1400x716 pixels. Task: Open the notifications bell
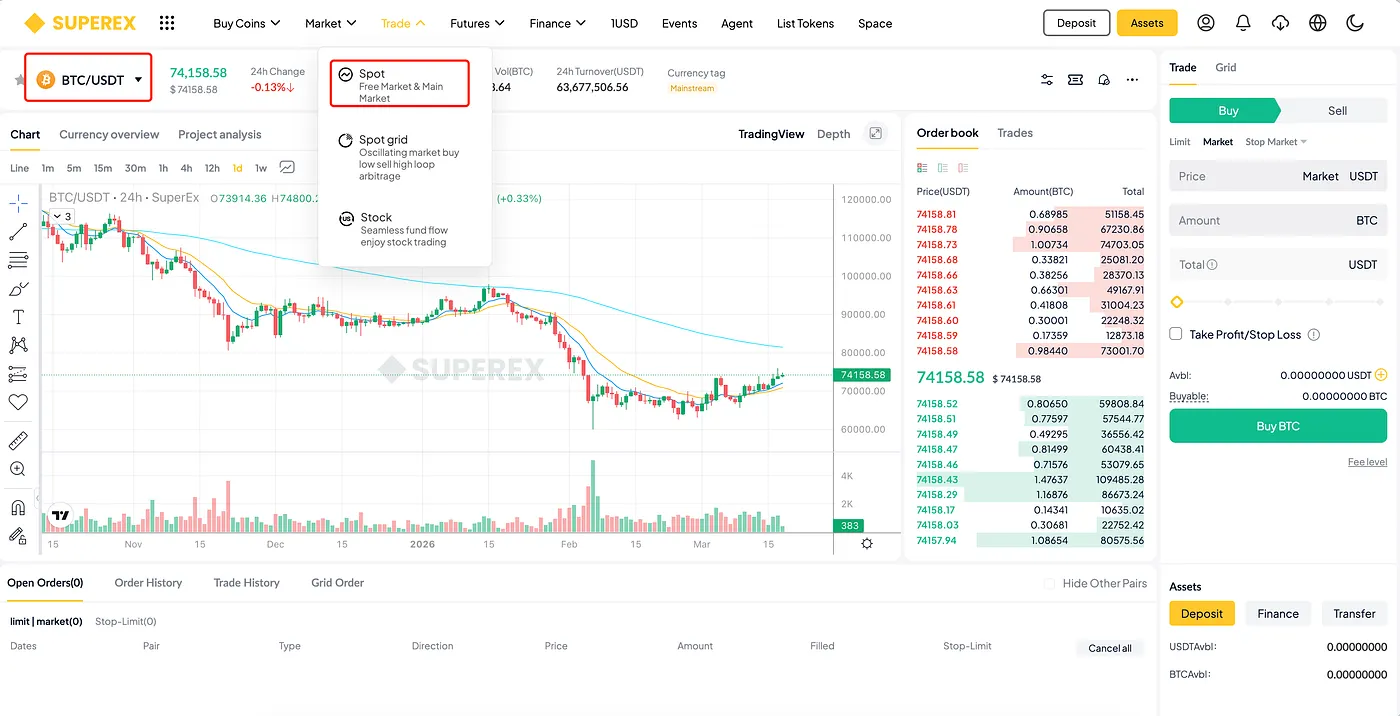[x=1243, y=23]
